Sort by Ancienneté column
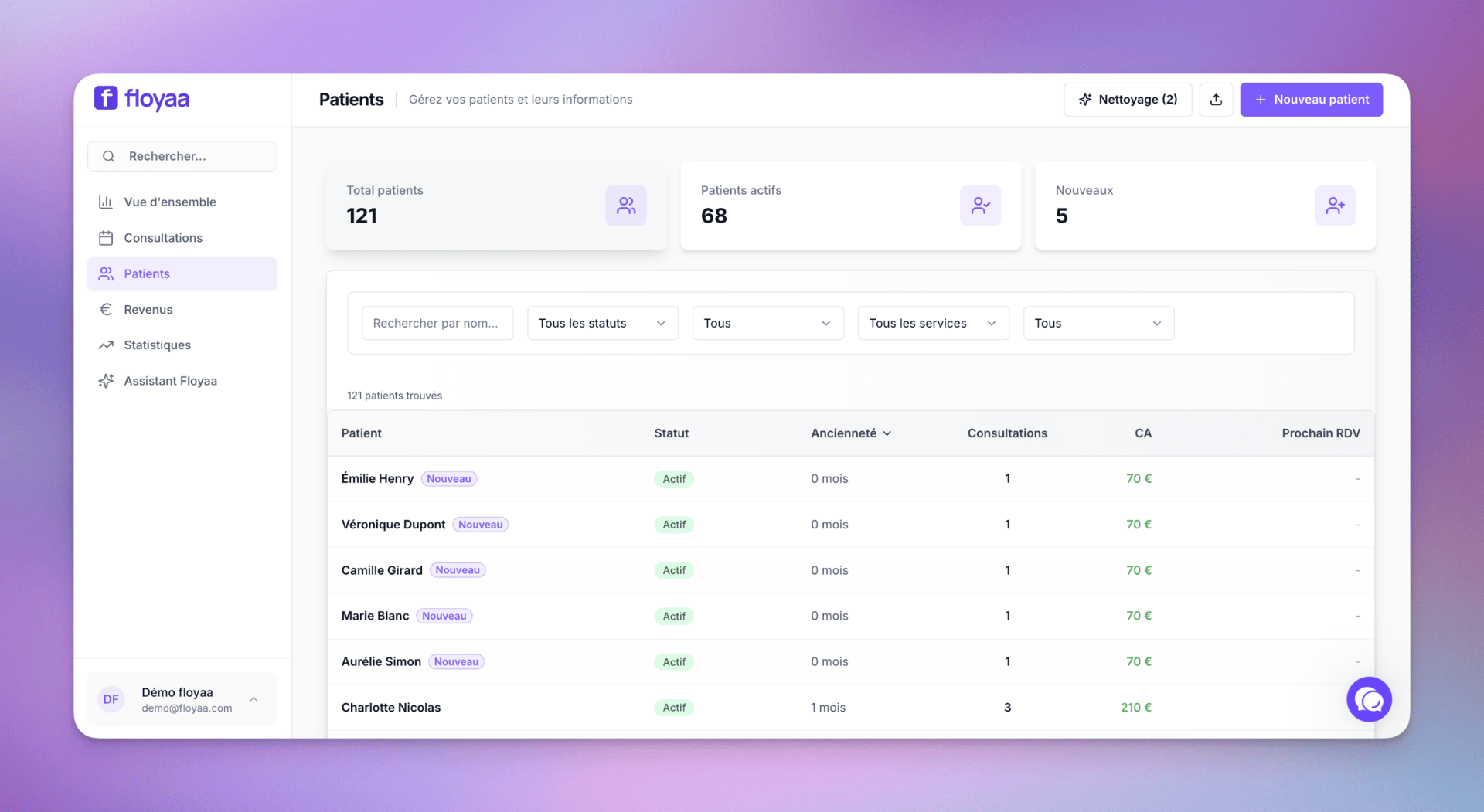Viewport: 1484px width, 812px height. (x=850, y=433)
